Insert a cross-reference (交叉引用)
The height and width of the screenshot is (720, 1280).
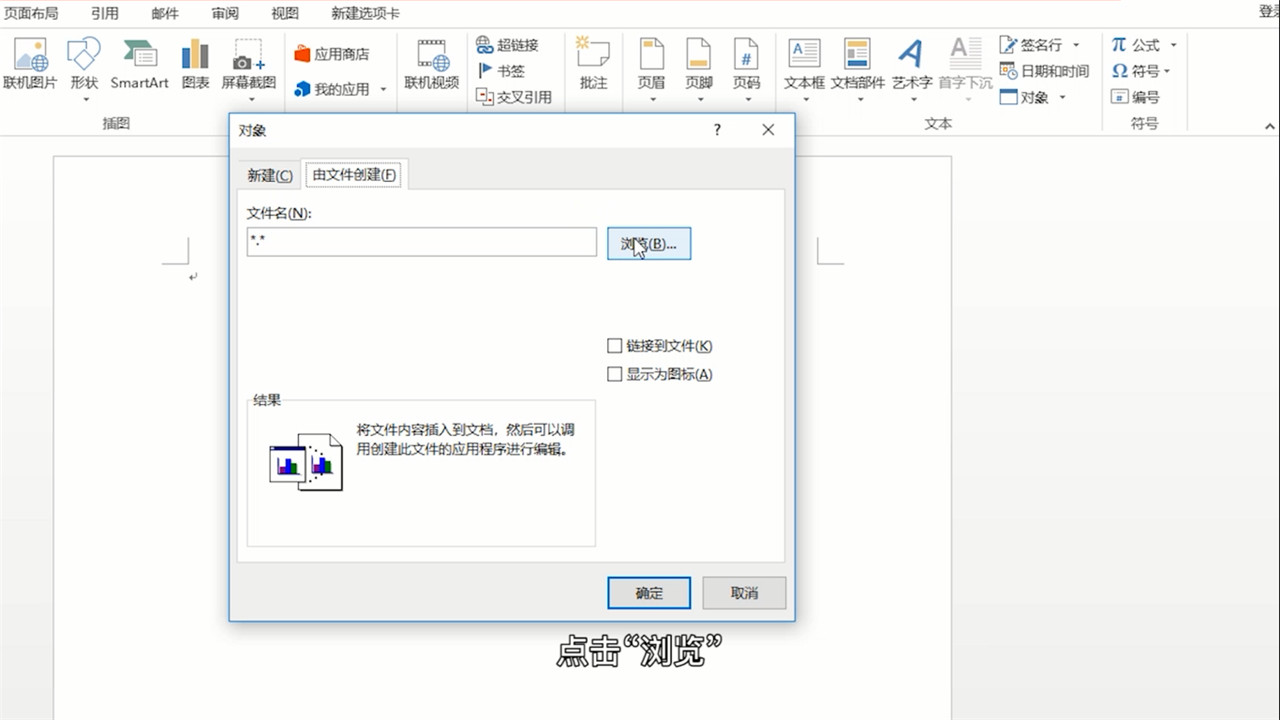tap(514, 97)
